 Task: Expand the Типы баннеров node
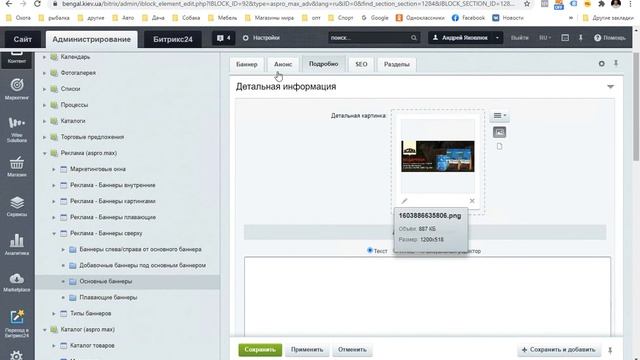(54, 313)
